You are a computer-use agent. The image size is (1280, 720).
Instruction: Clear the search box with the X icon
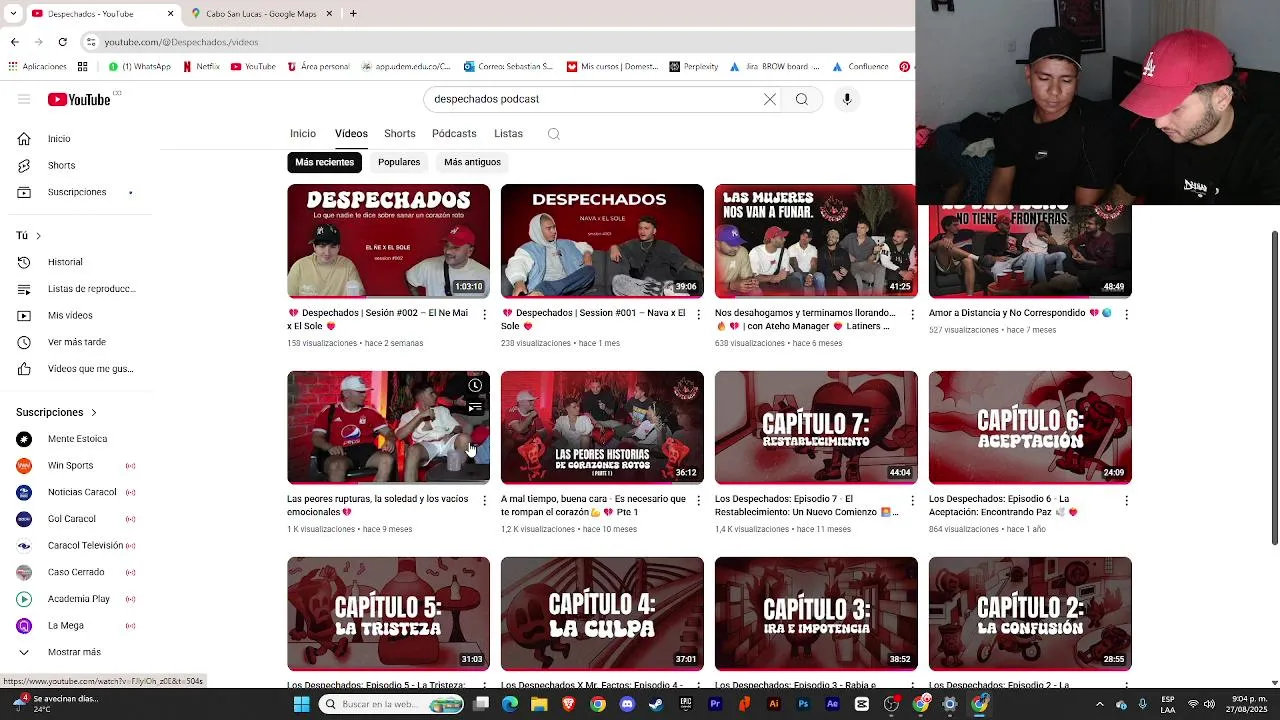769,99
